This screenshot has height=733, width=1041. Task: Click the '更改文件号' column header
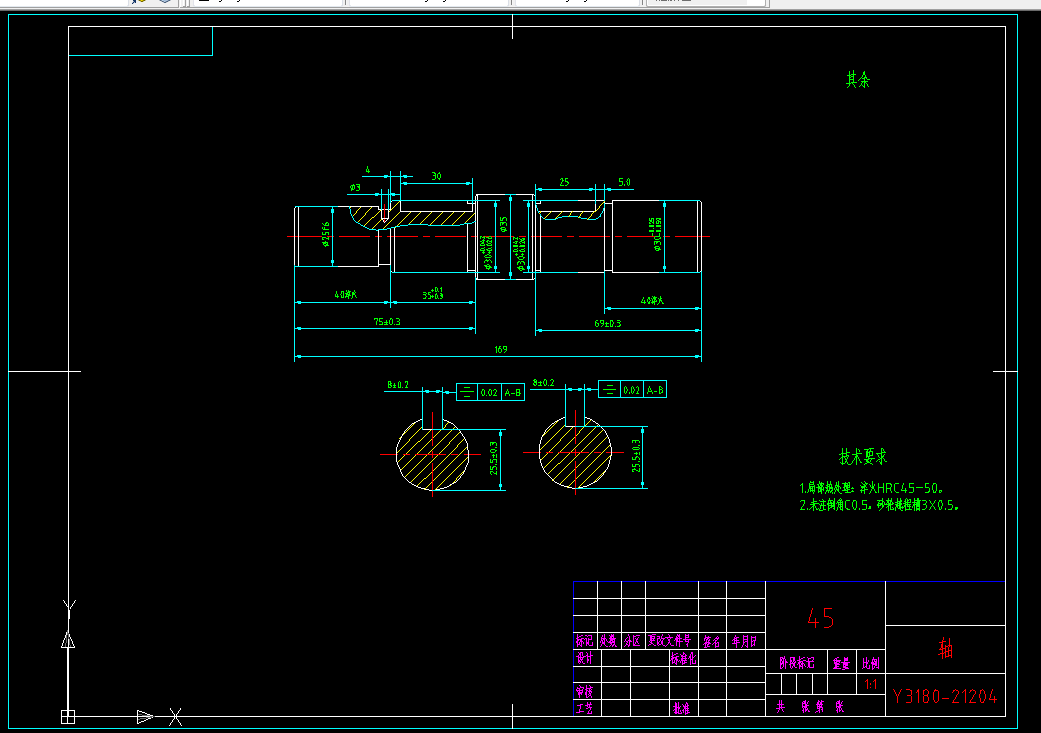click(x=671, y=641)
